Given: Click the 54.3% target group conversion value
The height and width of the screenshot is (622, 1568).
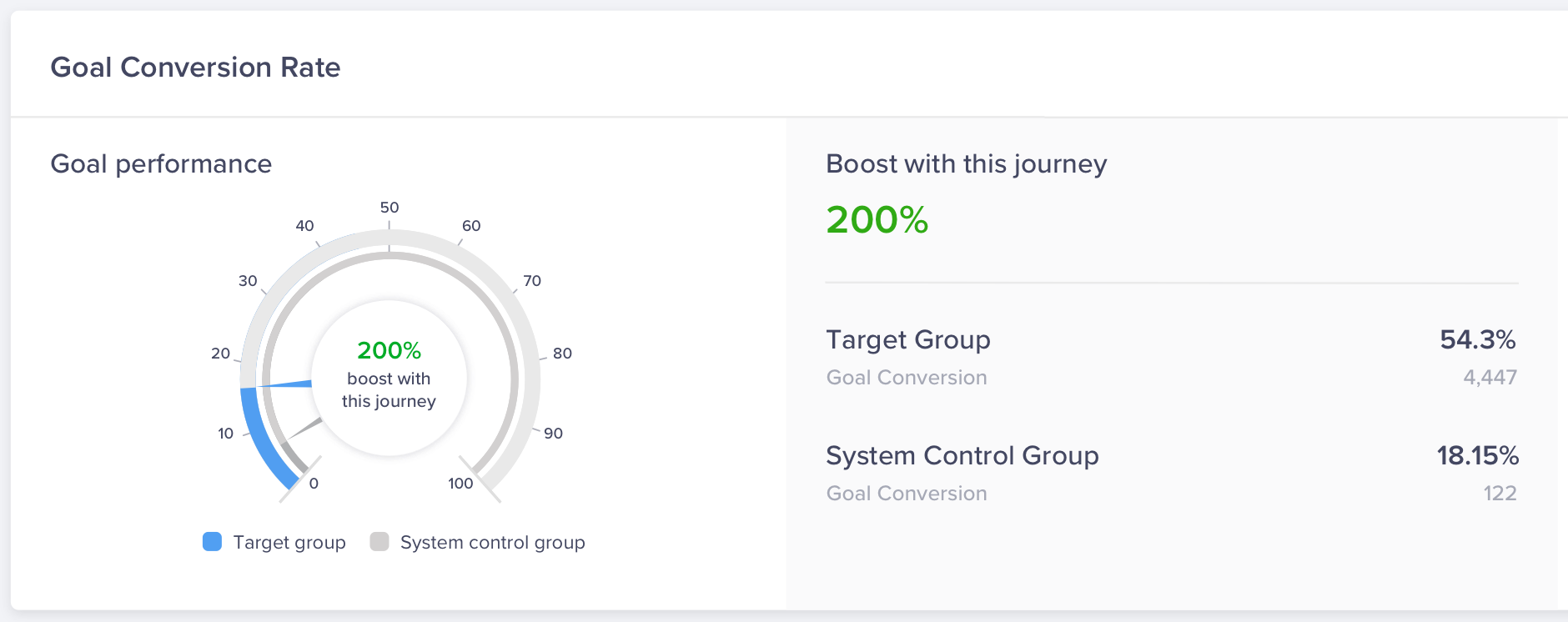Looking at the screenshot, I should tap(1477, 340).
